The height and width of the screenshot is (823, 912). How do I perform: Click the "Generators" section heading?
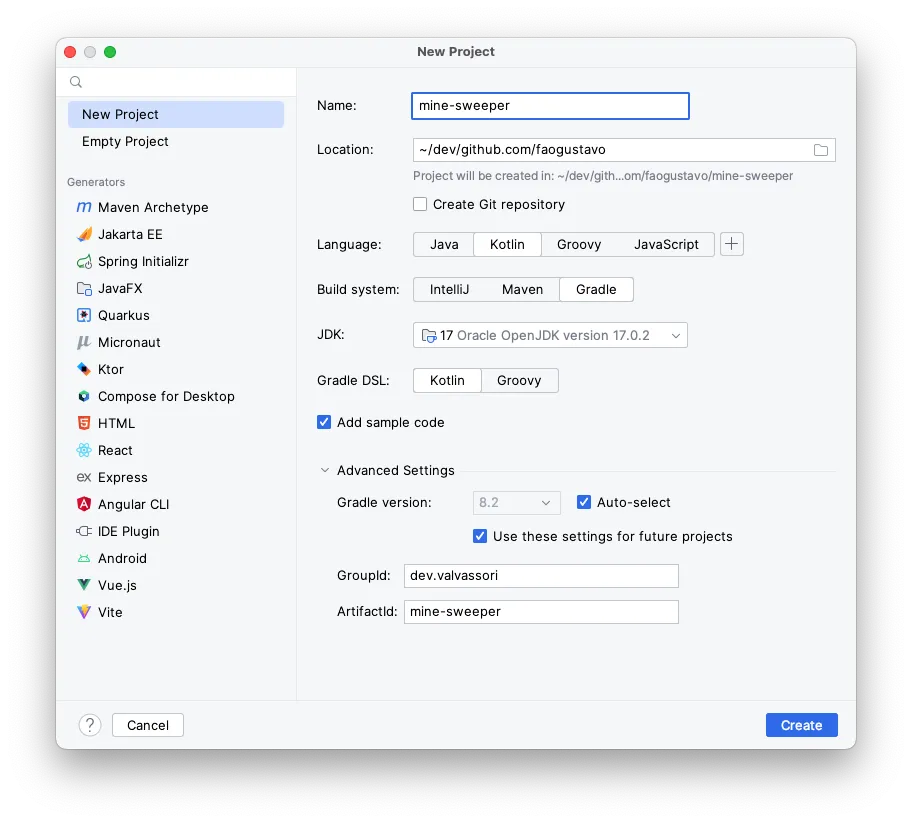96,182
